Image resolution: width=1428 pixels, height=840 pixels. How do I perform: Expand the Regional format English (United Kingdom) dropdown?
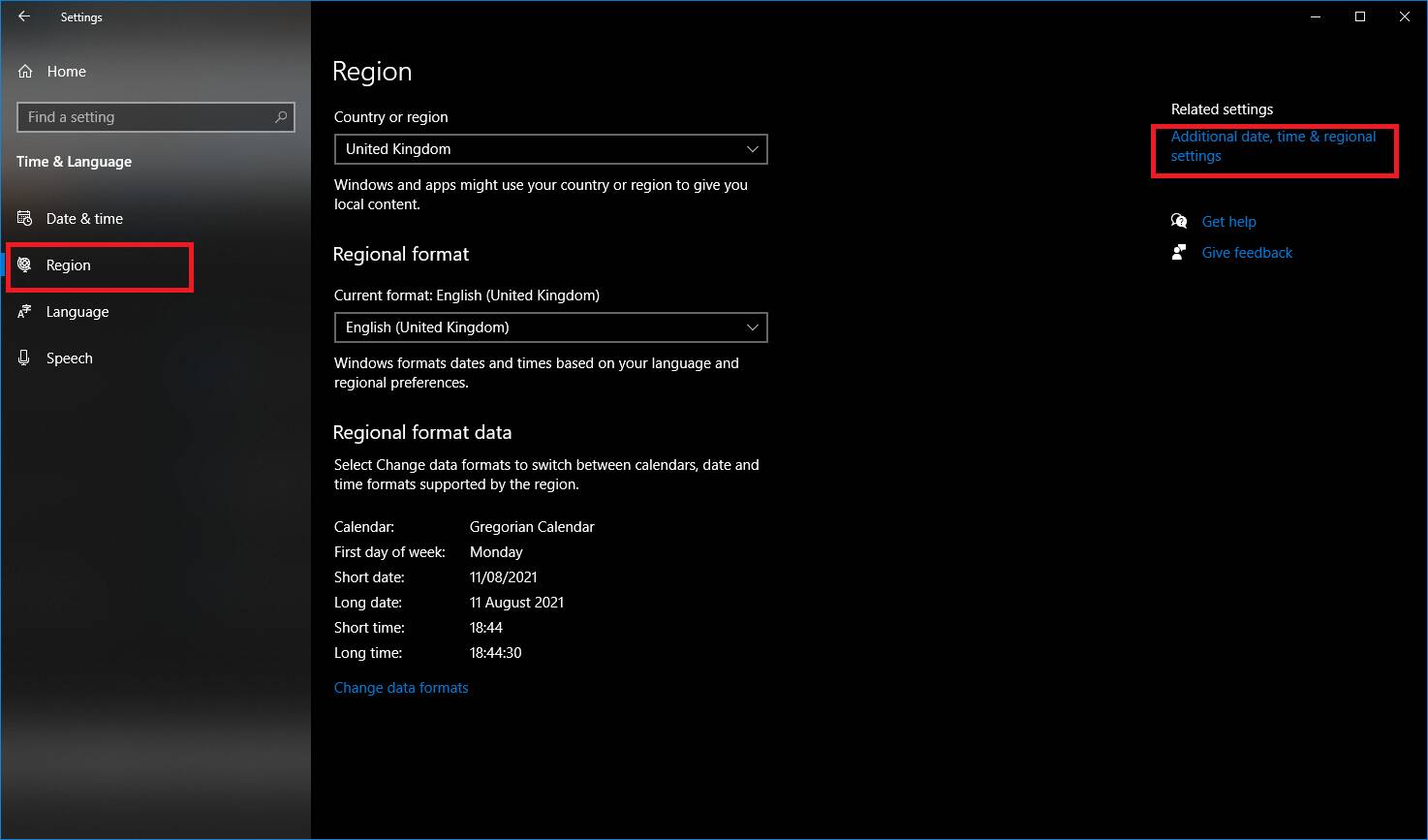pos(550,327)
